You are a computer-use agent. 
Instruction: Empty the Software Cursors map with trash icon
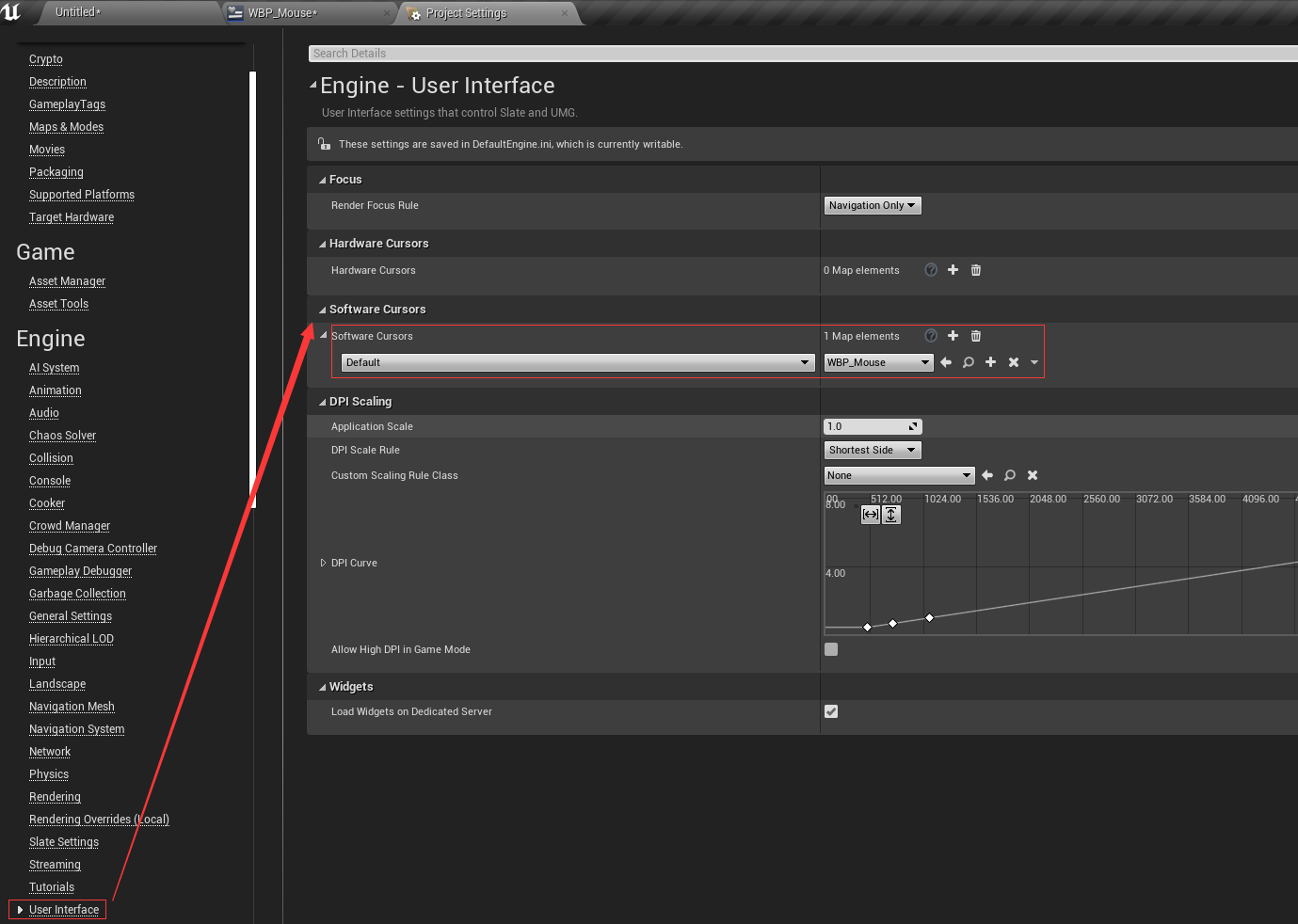click(975, 336)
